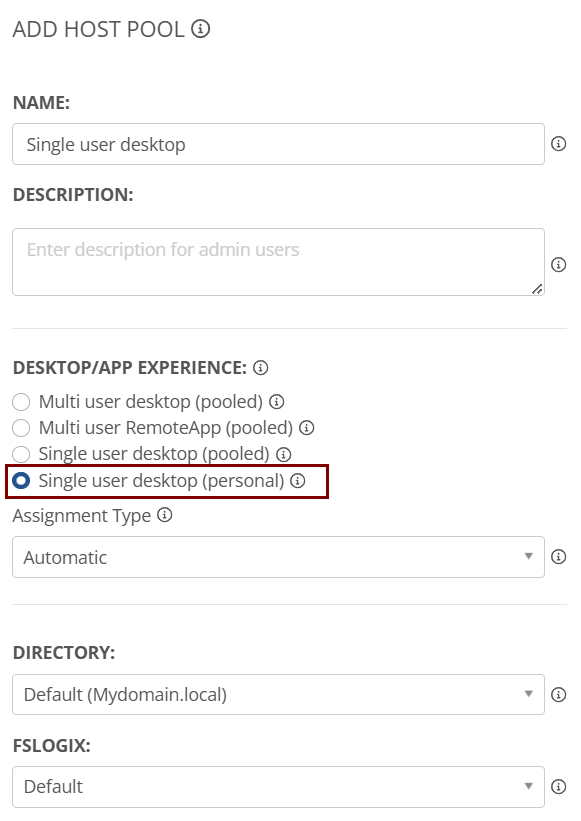Click info icon for Multi user desktop (pooled)
The width and height of the screenshot is (581, 821).
click(276, 402)
